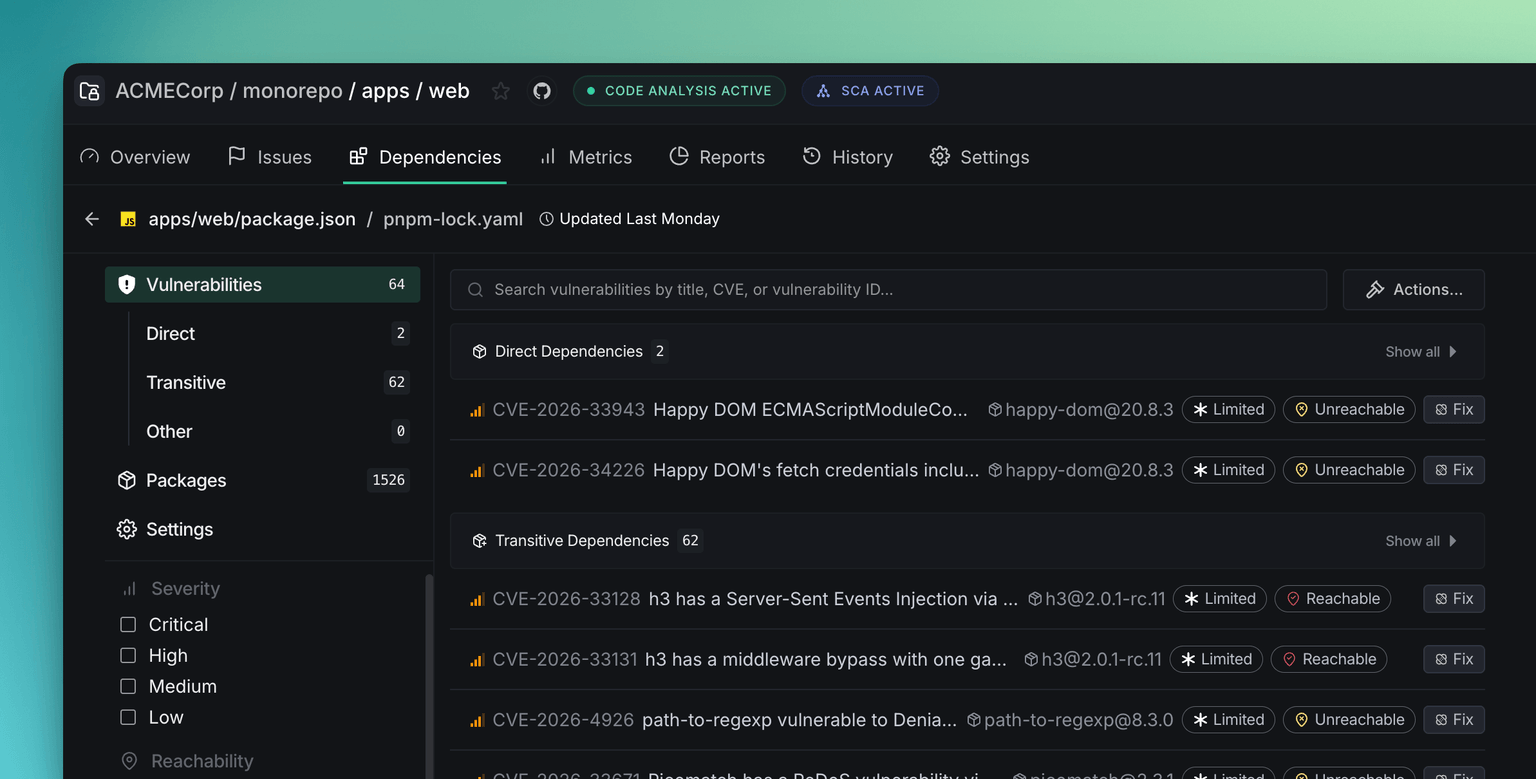
Task: Click the Overview tab gauge icon
Action: click(90, 157)
